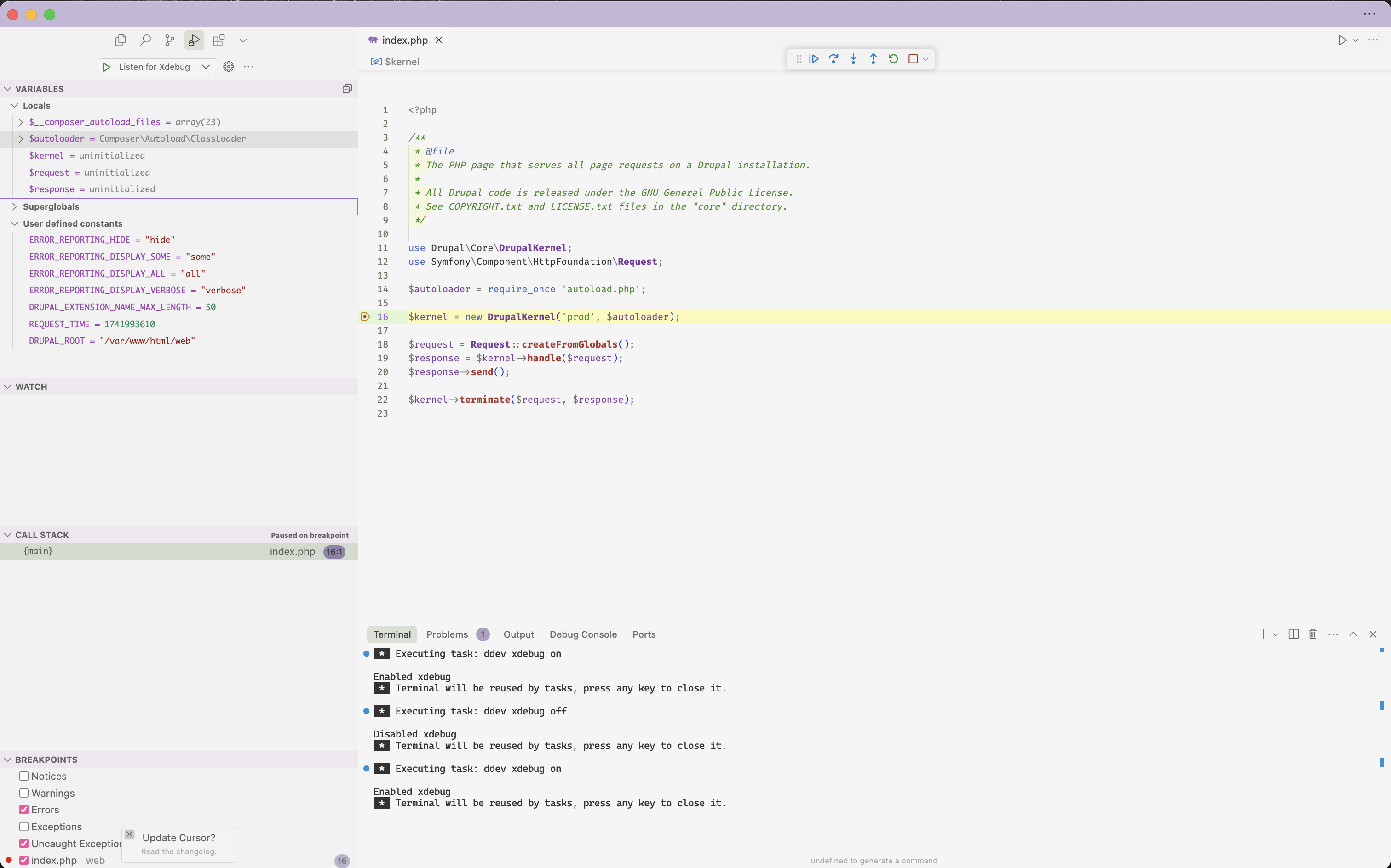This screenshot has height=868, width=1391.
Task: Enable the Warnings breakpoint checkbox
Action: [24, 793]
